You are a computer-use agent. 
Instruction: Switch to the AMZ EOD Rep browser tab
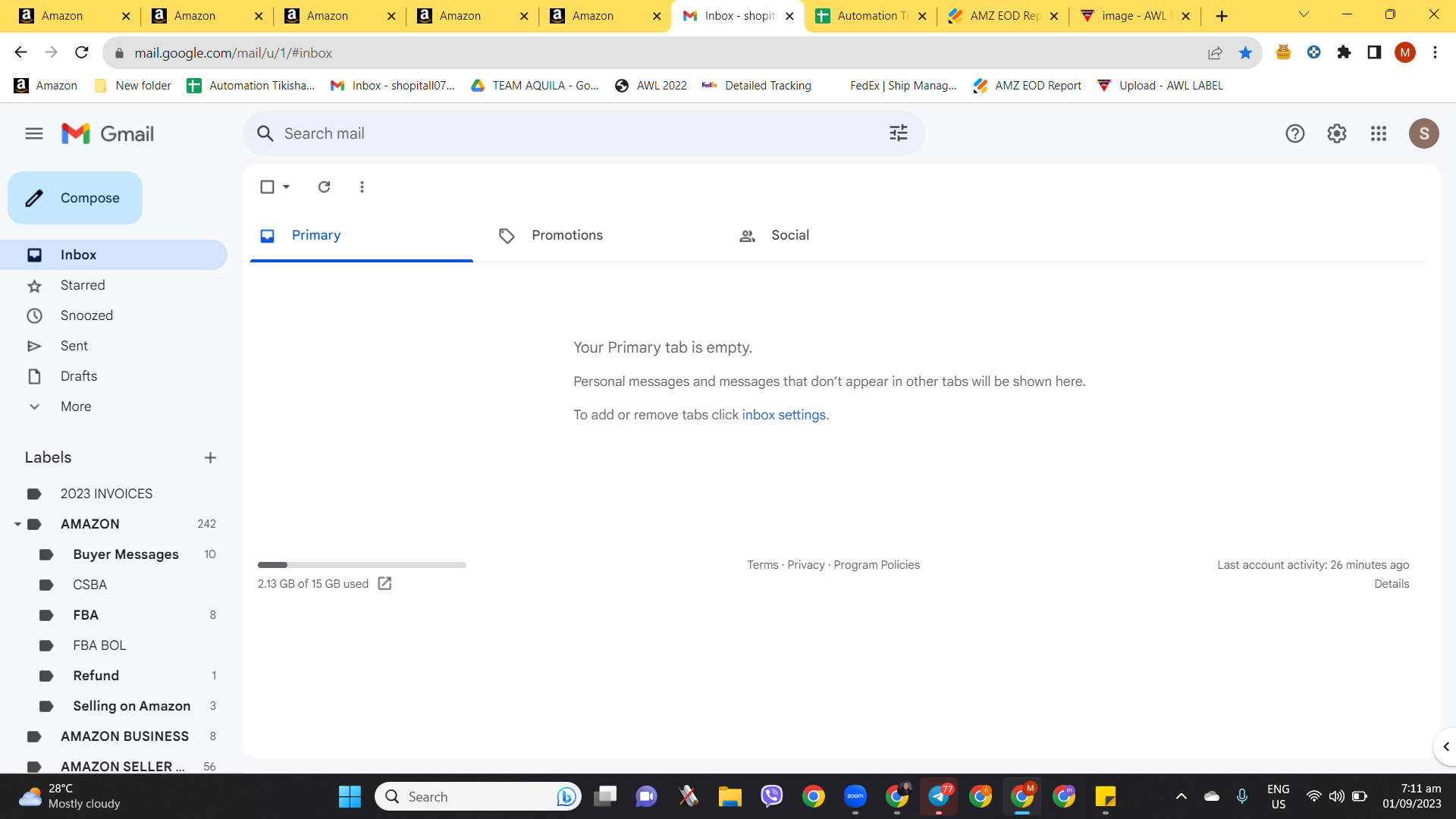1003,16
